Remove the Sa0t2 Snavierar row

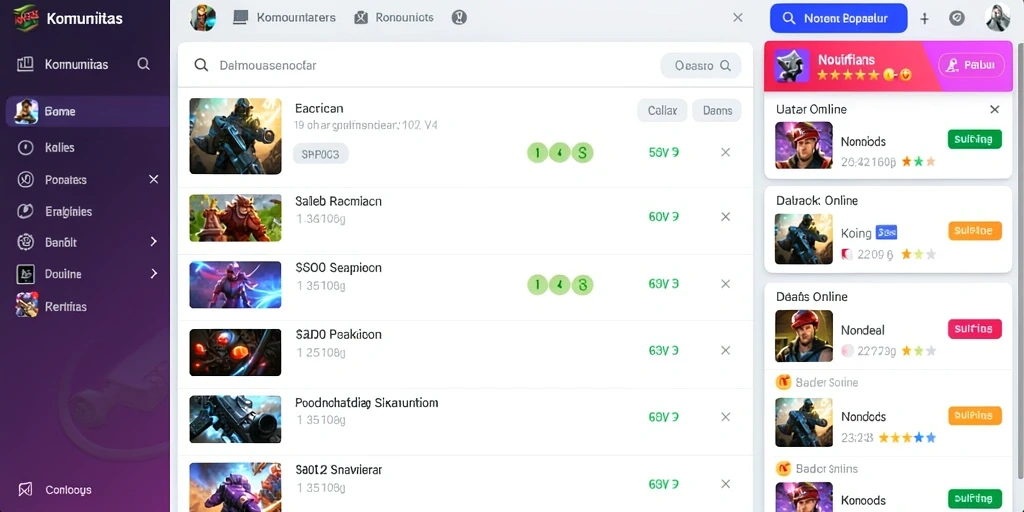click(725, 484)
